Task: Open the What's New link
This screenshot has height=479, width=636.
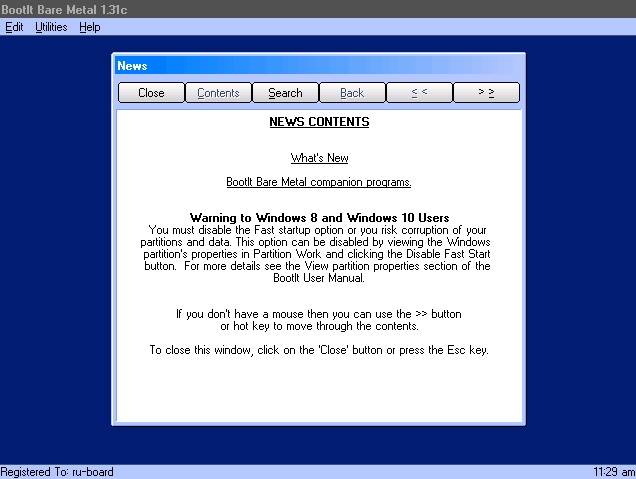Action: point(319,158)
